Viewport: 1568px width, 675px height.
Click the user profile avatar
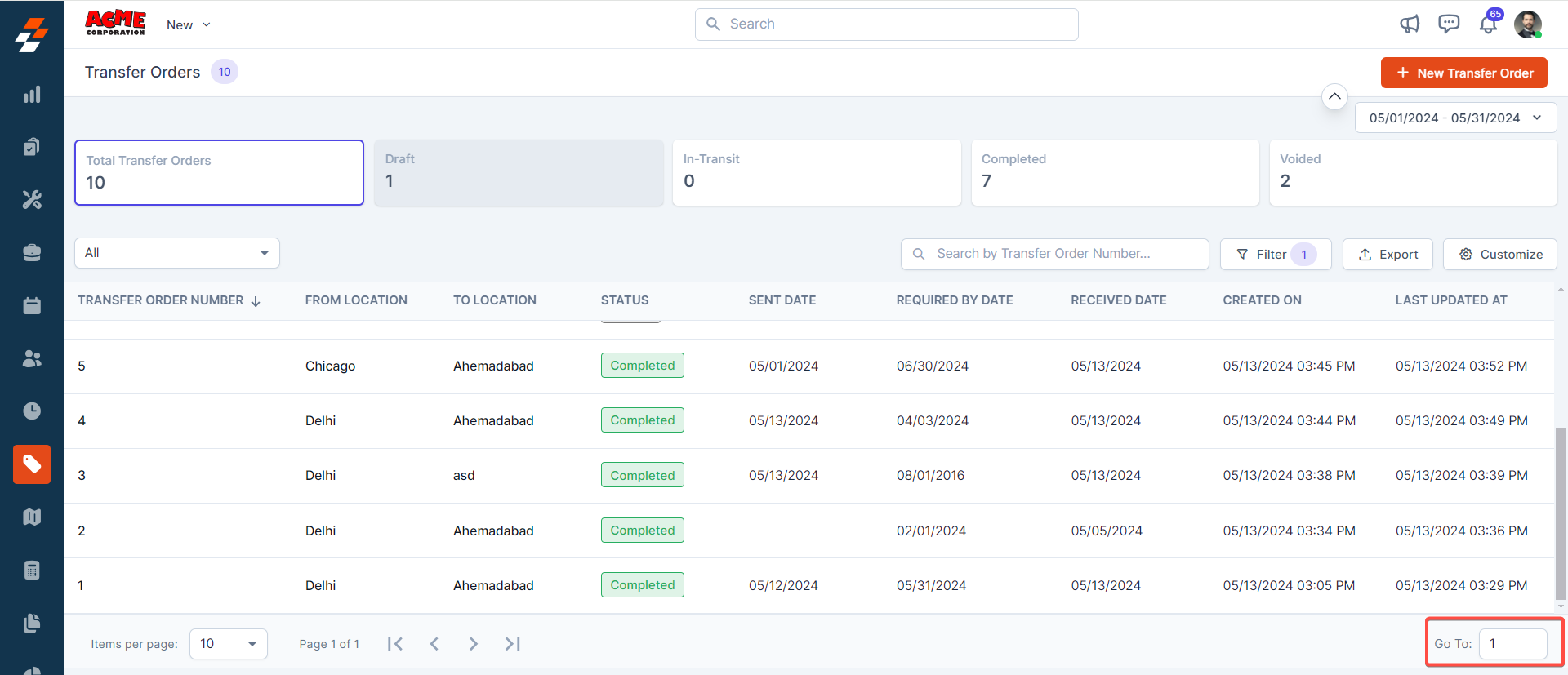[x=1527, y=24]
